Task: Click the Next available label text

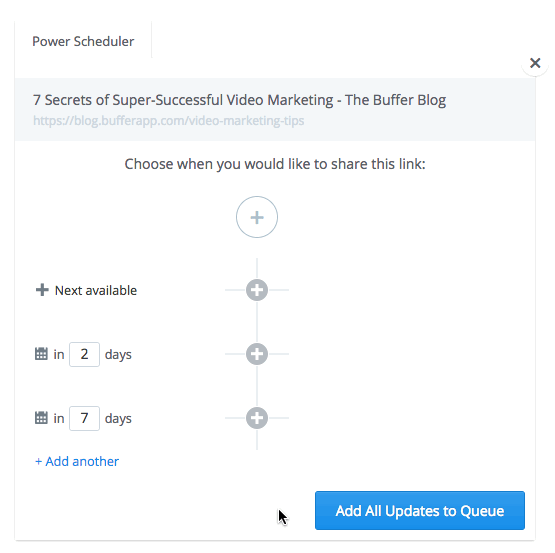Action: click(x=96, y=290)
